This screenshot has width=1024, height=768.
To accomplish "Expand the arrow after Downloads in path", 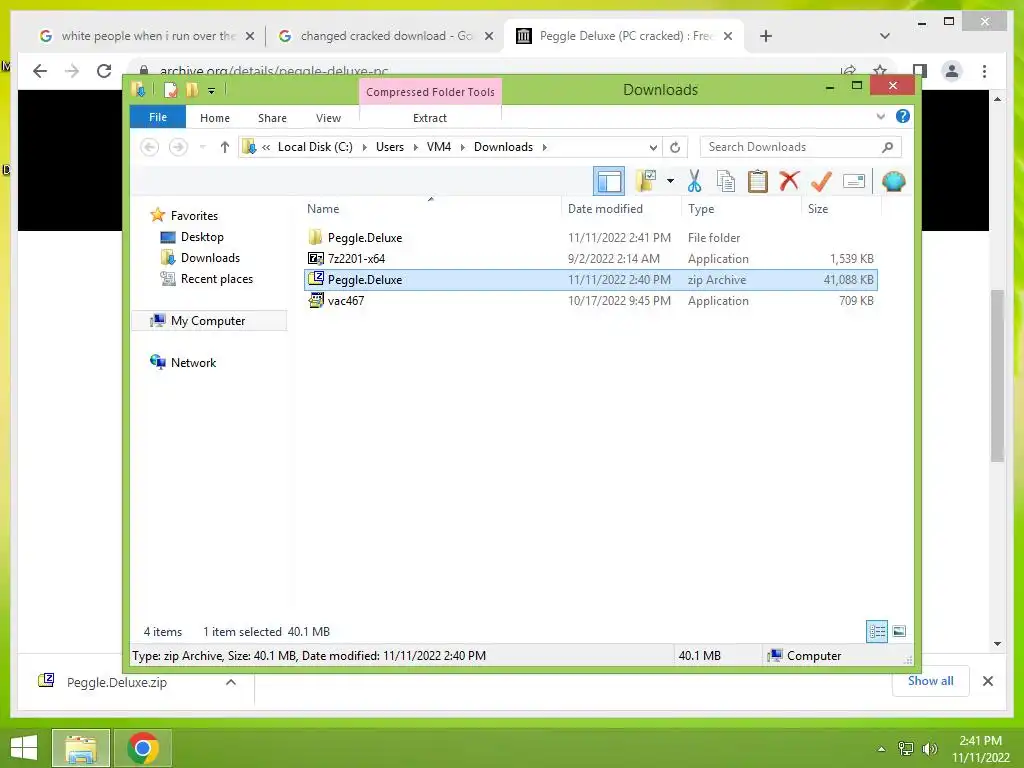I will (x=544, y=147).
